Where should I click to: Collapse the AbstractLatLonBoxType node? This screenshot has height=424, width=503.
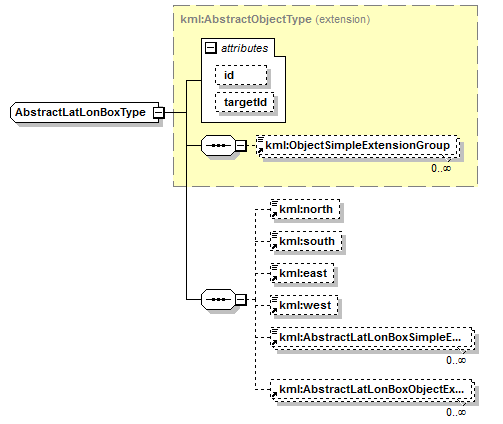159,113
